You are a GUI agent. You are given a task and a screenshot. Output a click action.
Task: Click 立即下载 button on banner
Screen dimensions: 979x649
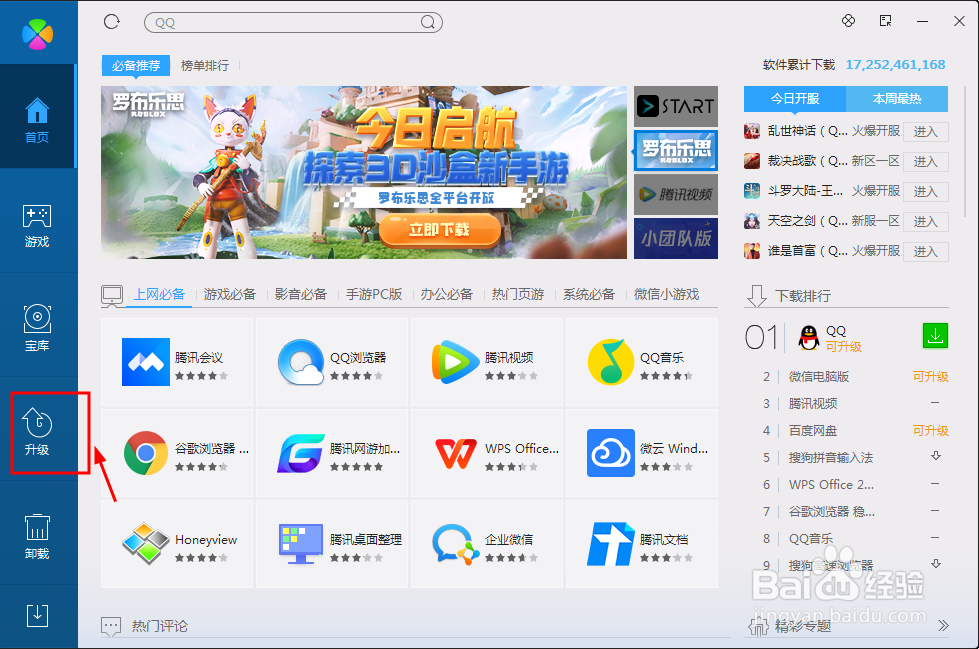440,230
